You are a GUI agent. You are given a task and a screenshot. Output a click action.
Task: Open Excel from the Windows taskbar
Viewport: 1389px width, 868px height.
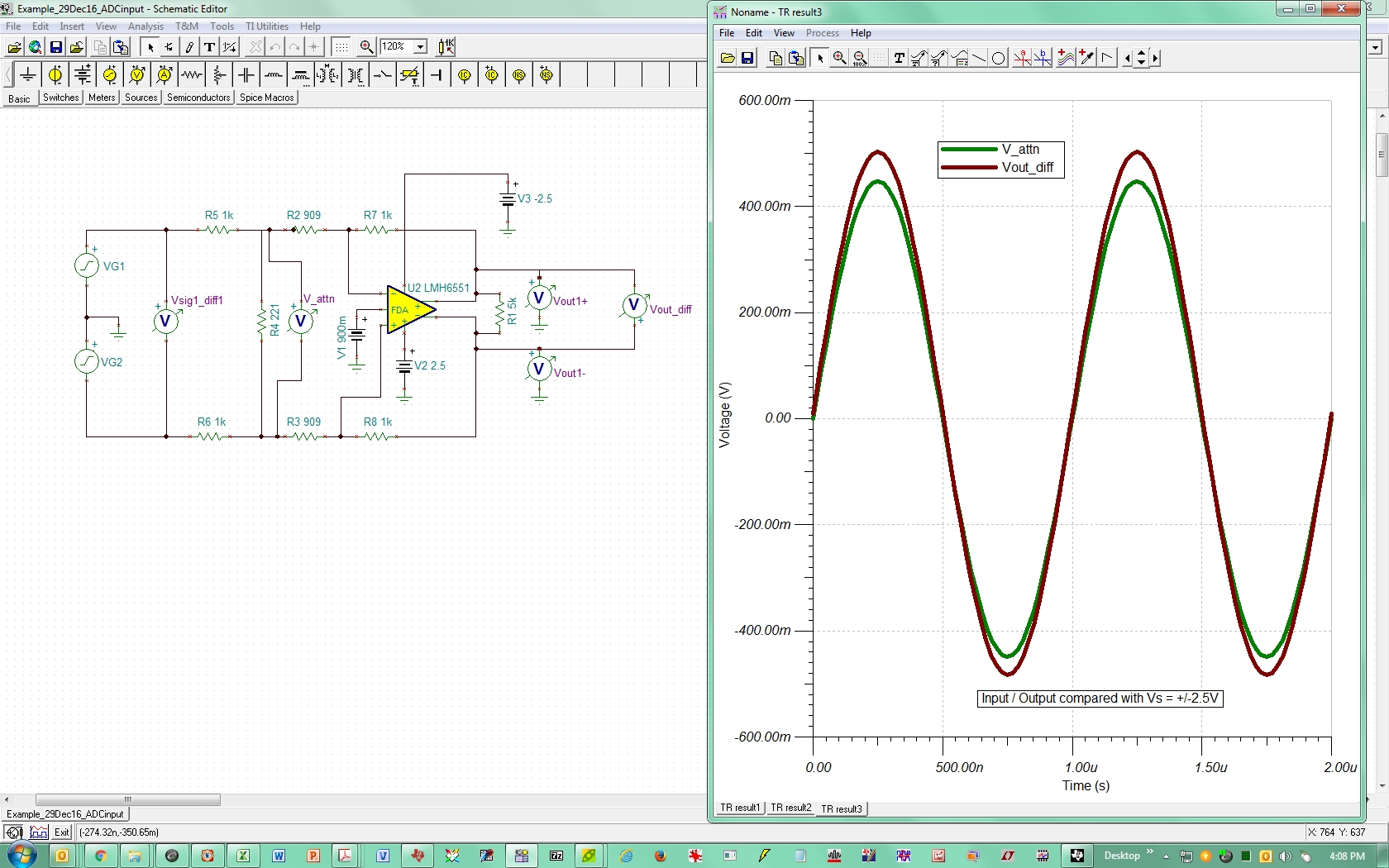pyautogui.click(x=243, y=856)
